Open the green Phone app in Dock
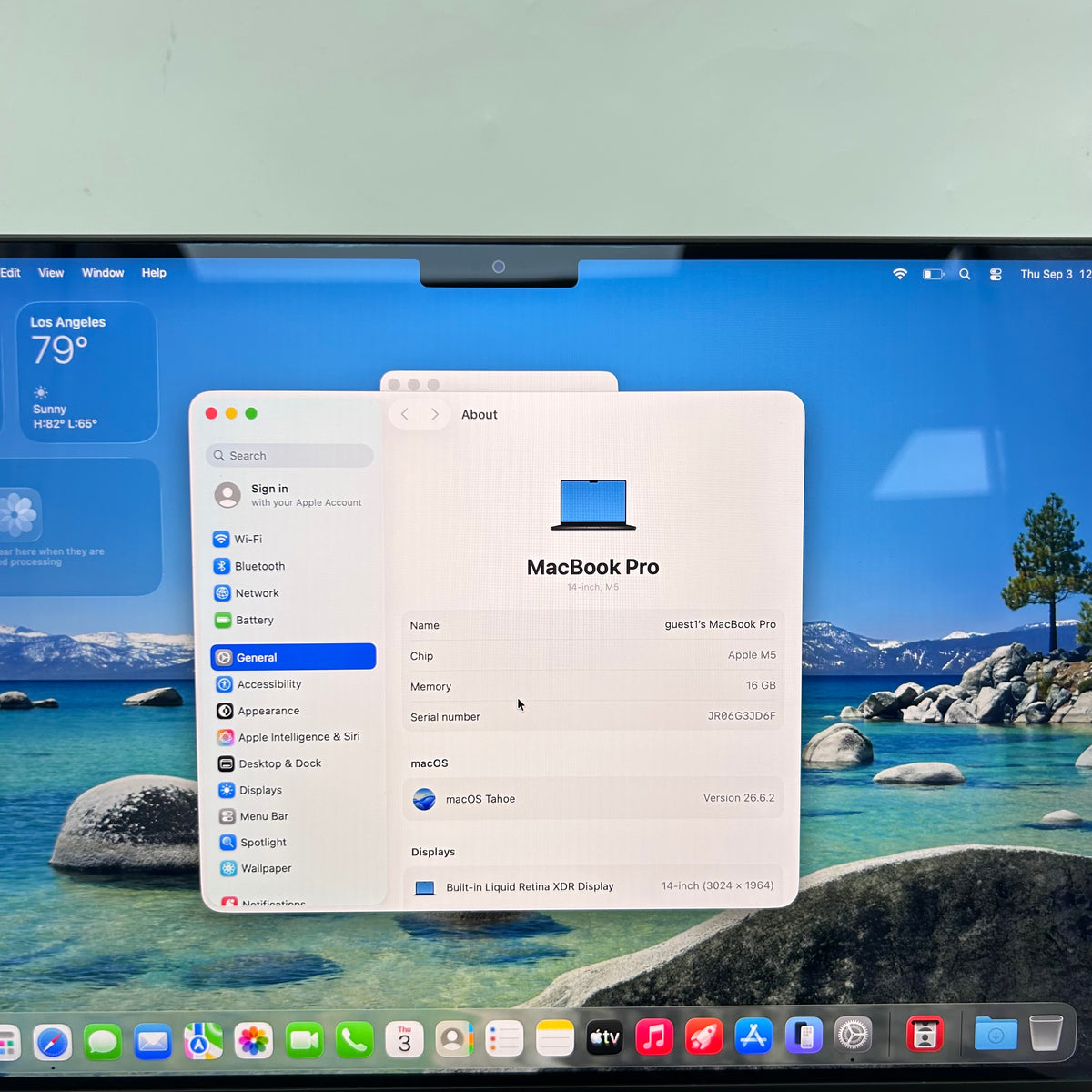 [x=354, y=1040]
